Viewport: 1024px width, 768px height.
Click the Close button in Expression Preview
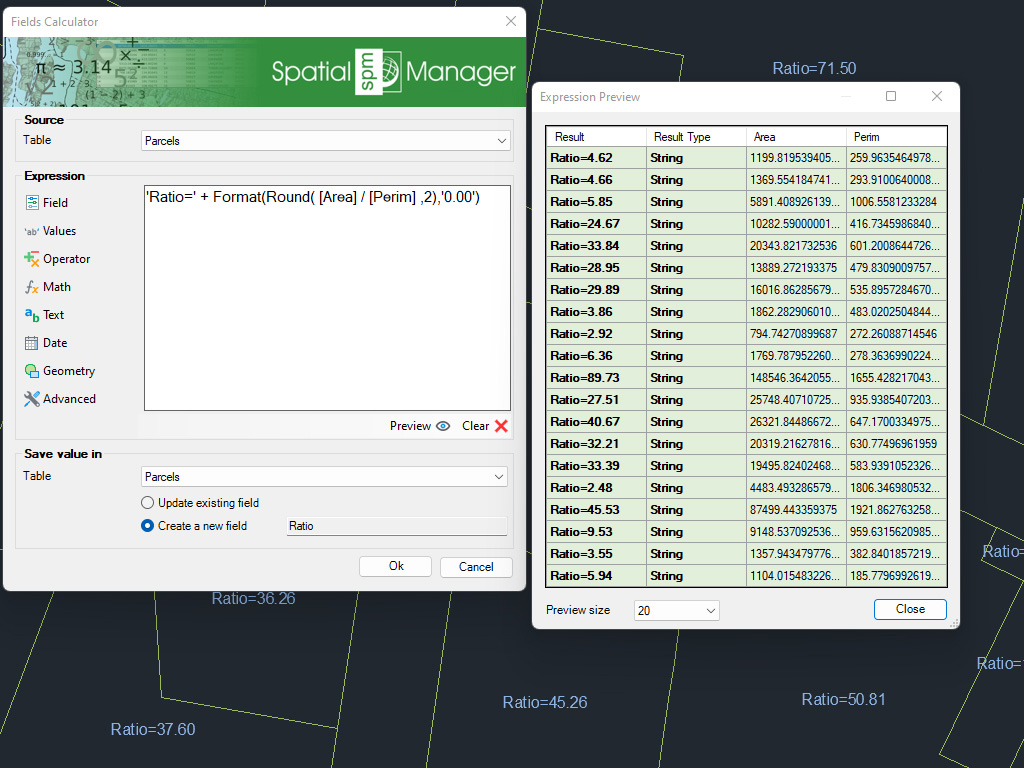pos(910,609)
